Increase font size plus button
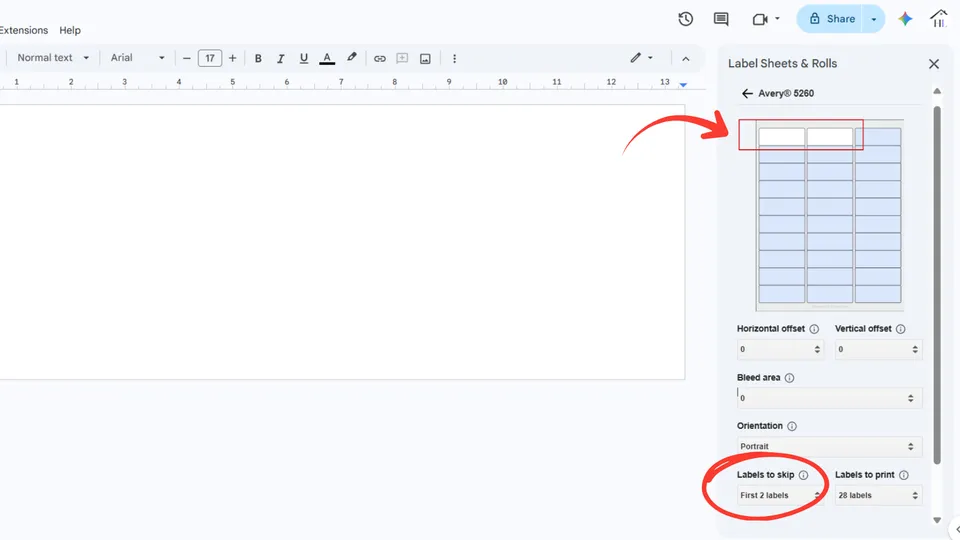960x540 pixels. (x=233, y=58)
